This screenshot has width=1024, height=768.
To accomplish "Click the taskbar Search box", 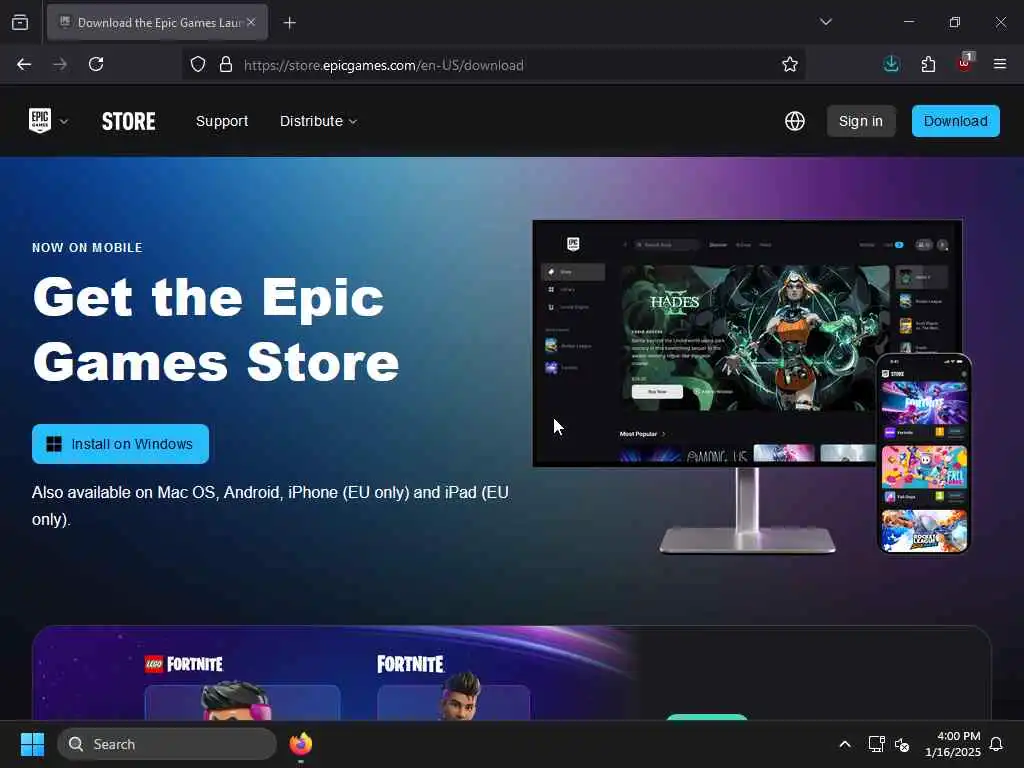I will (x=167, y=744).
